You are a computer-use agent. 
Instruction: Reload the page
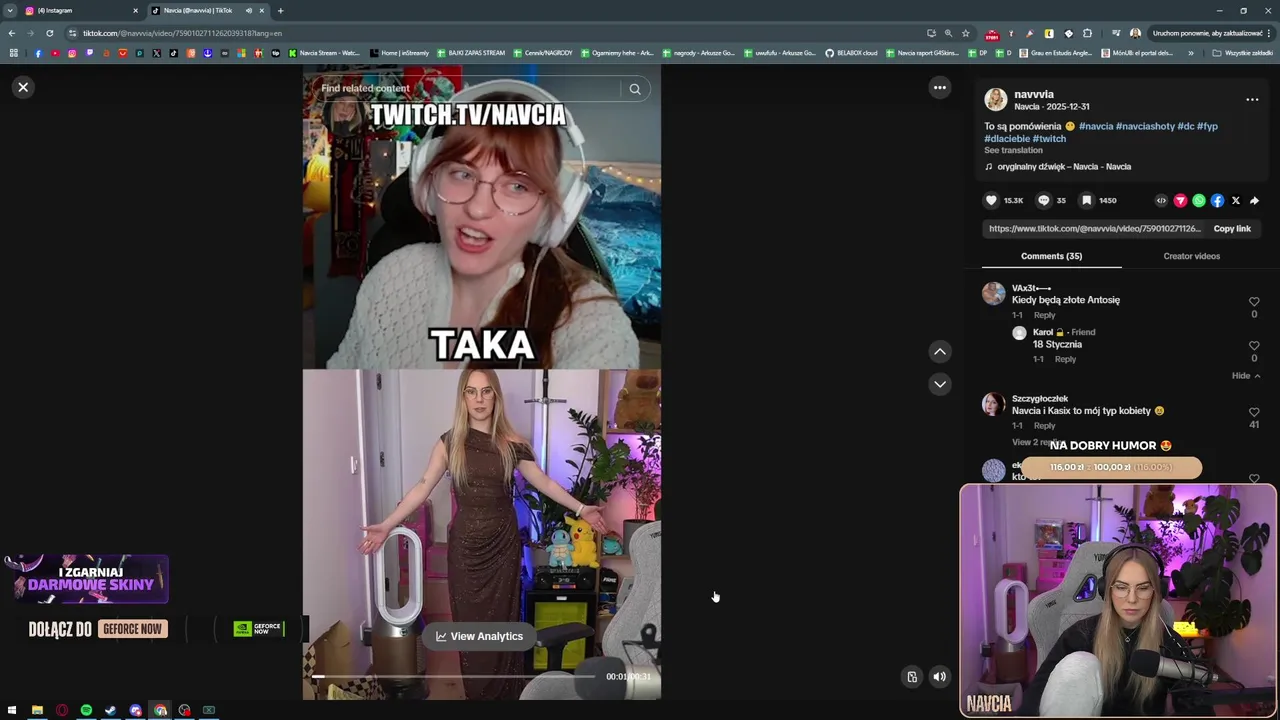click(49, 33)
